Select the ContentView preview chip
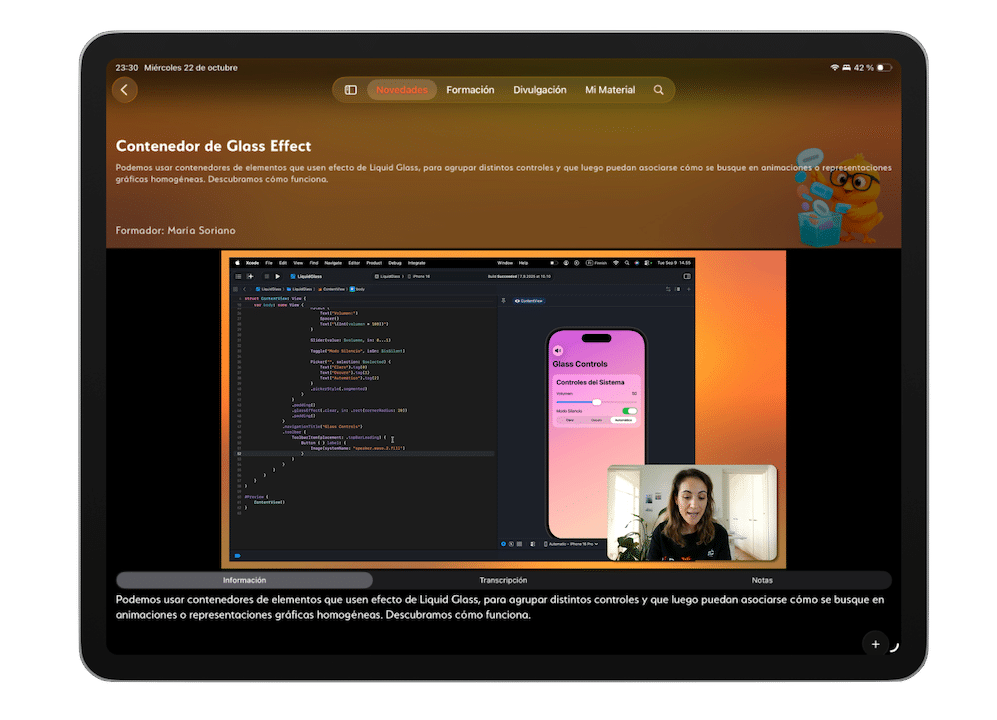 [529, 301]
